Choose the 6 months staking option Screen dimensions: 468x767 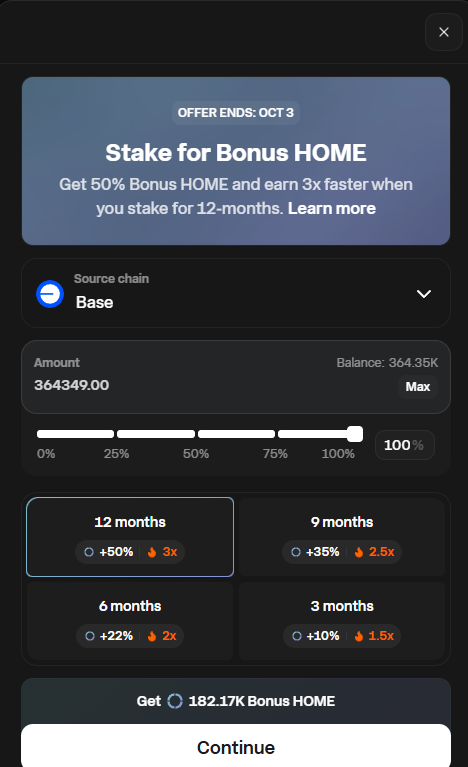tap(130, 621)
